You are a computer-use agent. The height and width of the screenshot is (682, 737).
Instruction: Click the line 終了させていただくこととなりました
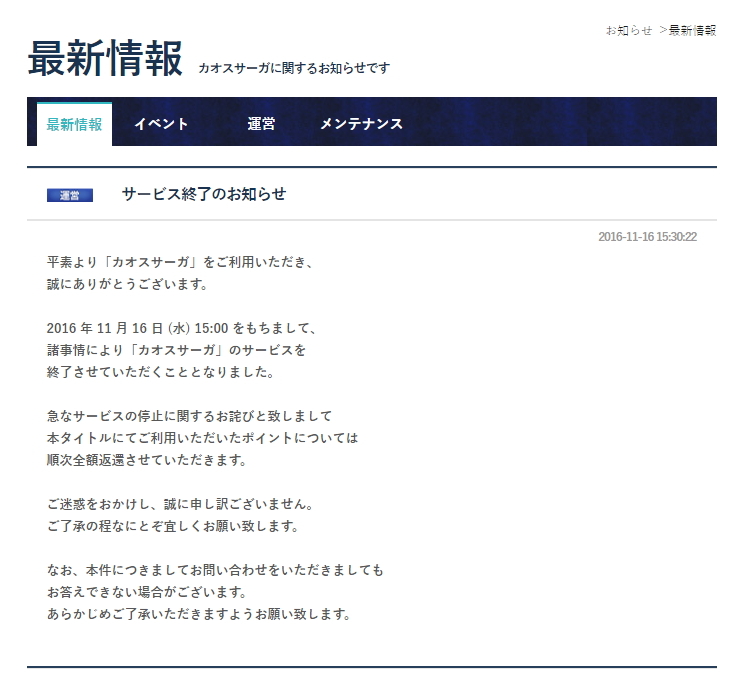(x=160, y=372)
